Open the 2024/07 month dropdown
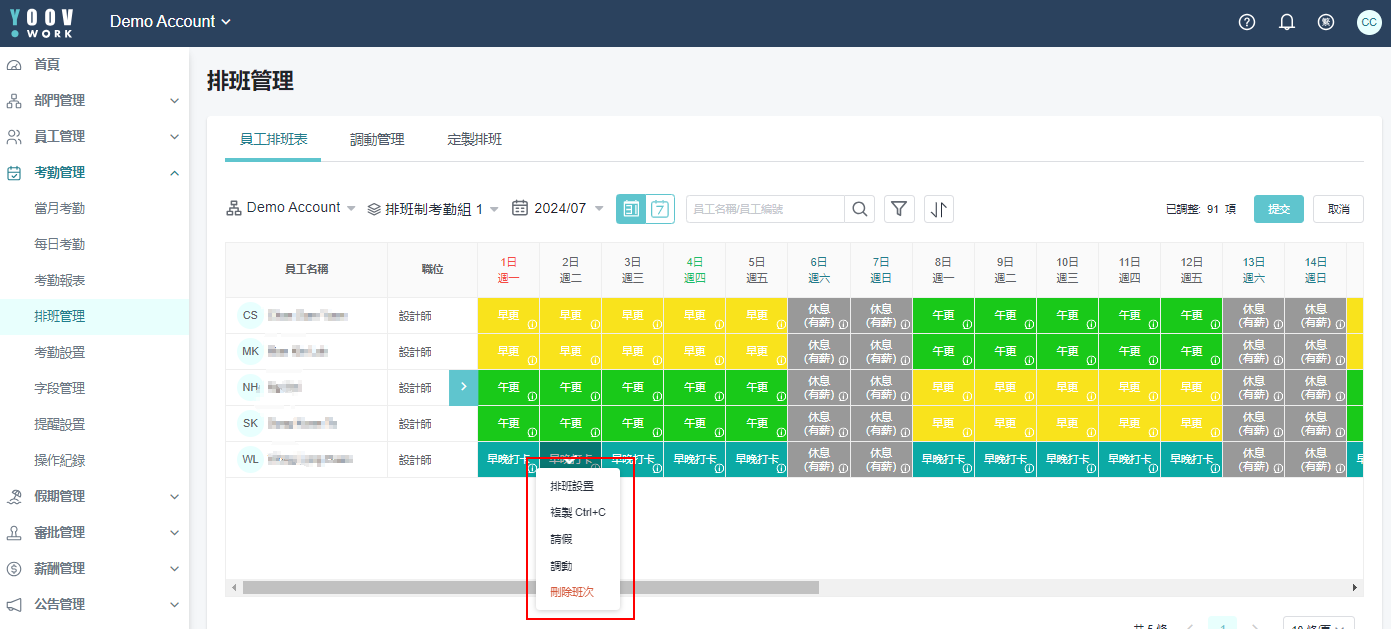1391x629 pixels. tap(557, 208)
